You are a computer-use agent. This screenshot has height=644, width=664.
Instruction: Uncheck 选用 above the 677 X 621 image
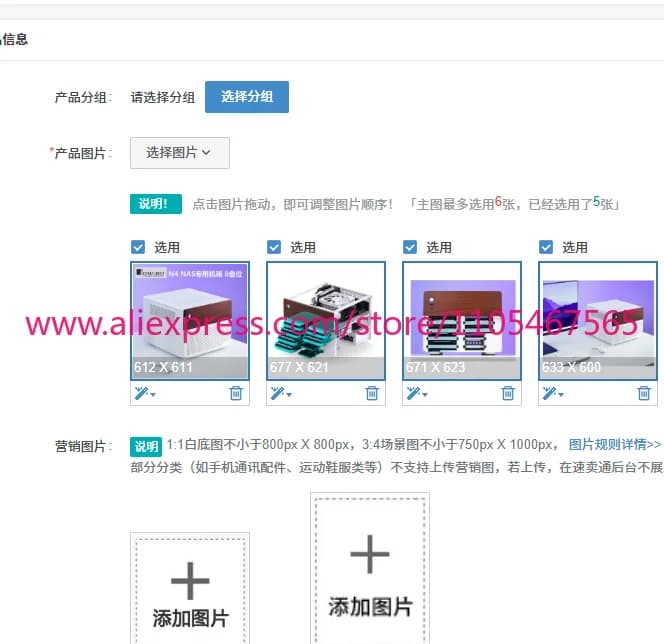274,247
